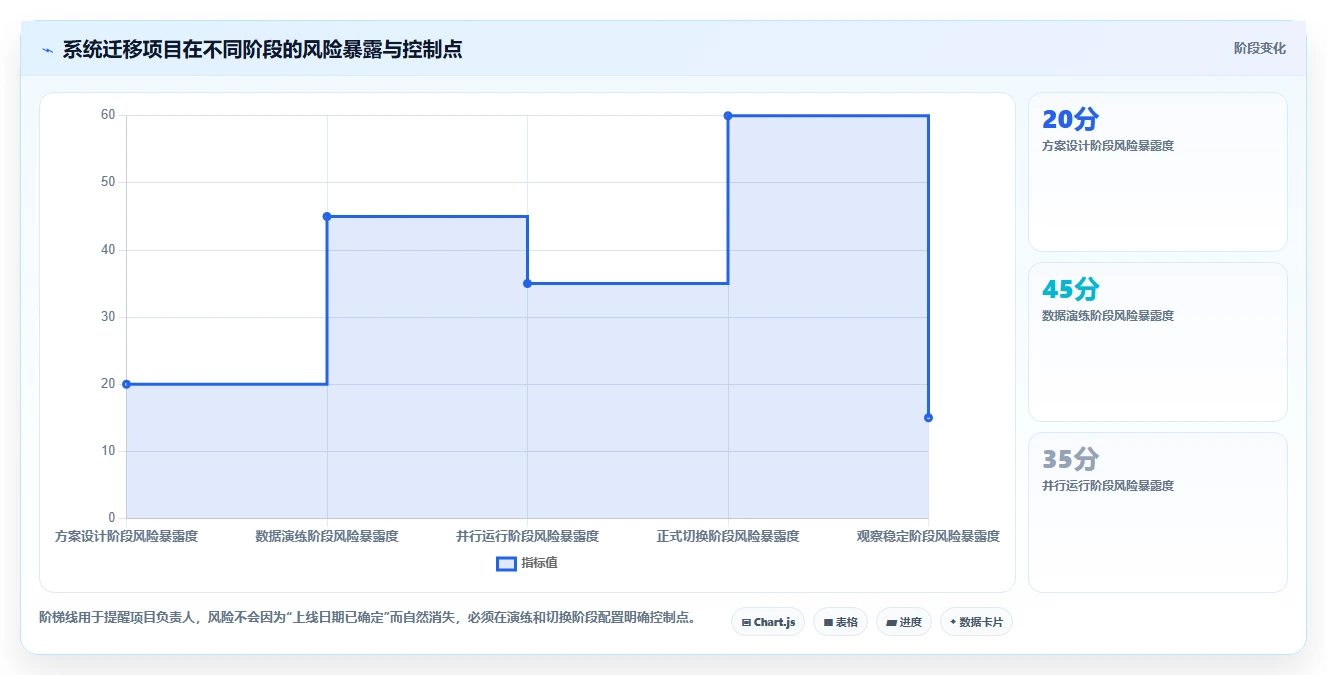
Task: Click the data point at 方案设计阶段 value 20
Action: click(126, 384)
